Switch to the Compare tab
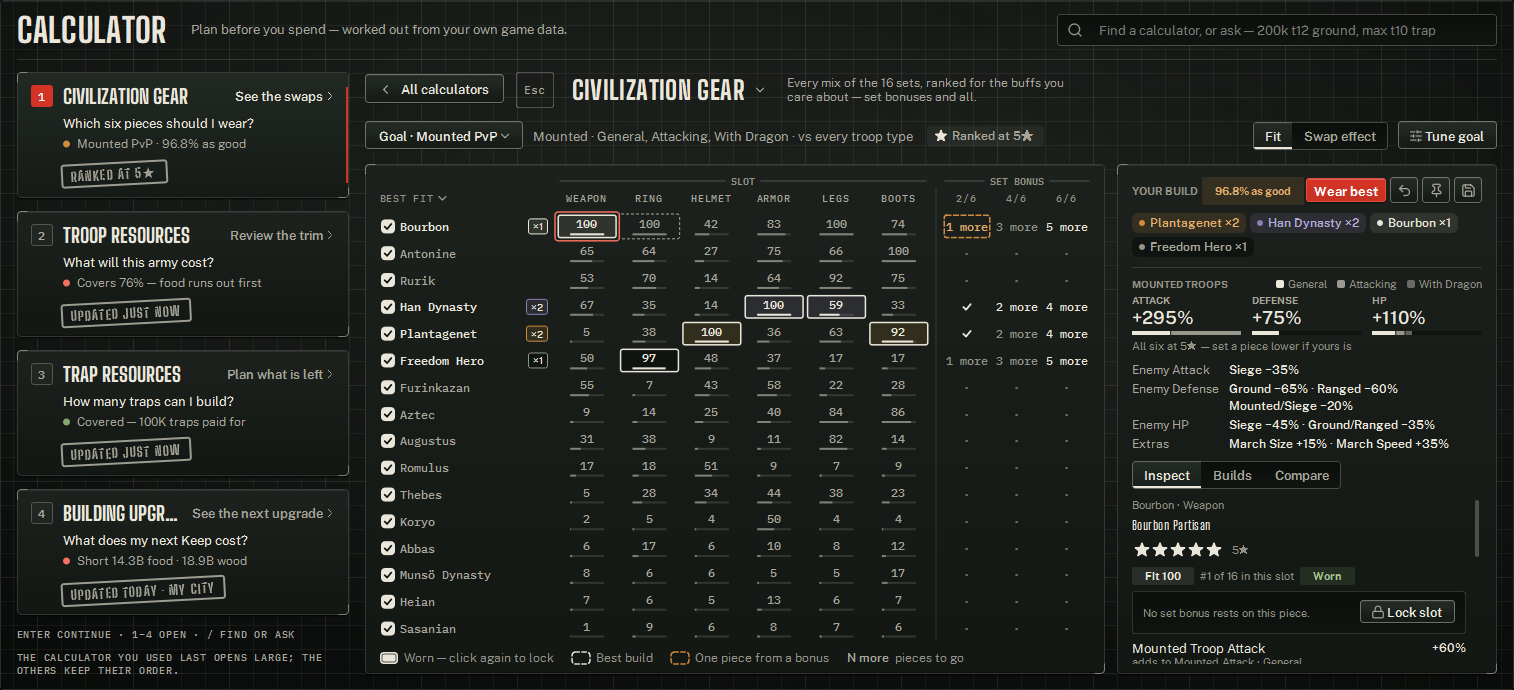Image resolution: width=1514 pixels, height=690 pixels. click(1302, 475)
